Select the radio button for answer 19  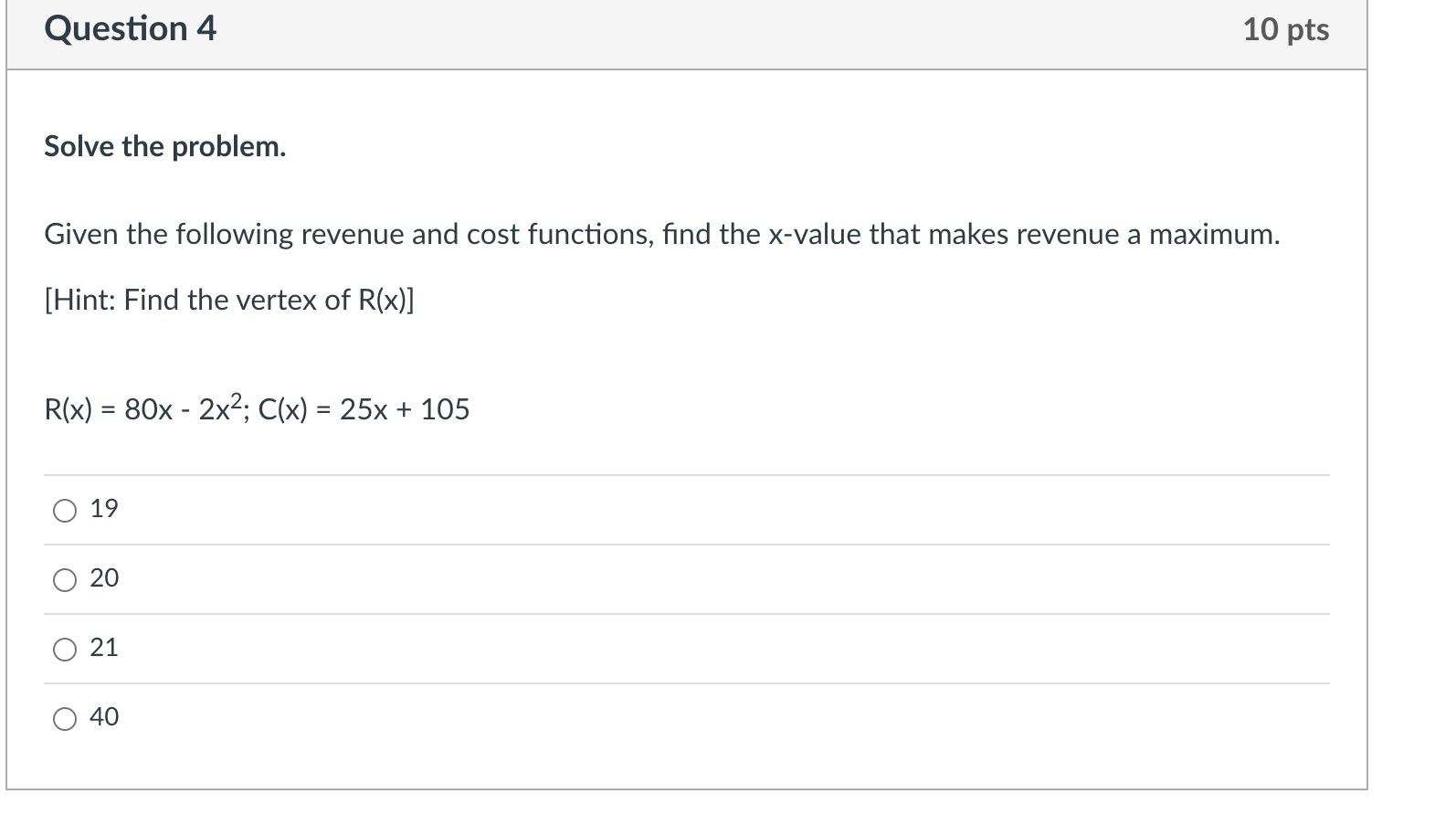tap(64, 510)
